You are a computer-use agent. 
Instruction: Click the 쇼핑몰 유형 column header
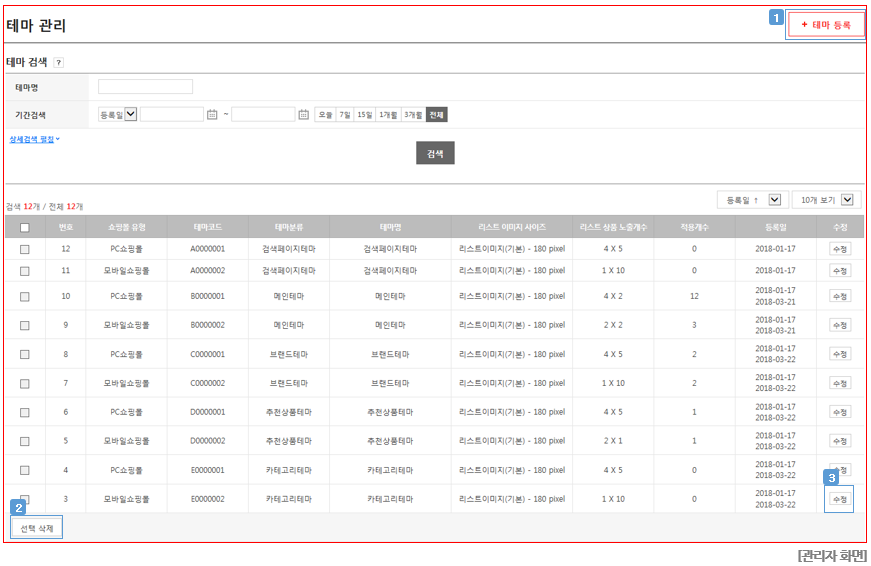(x=127, y=227)
